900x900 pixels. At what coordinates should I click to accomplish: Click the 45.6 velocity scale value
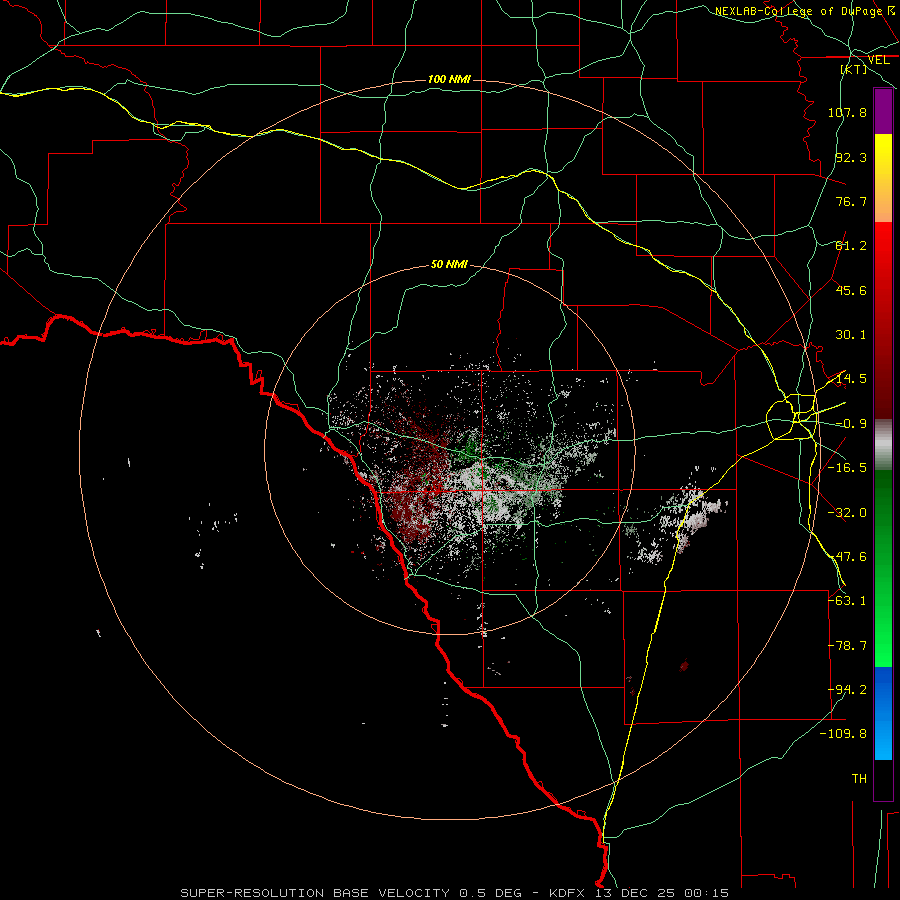(x=851, y=290)
